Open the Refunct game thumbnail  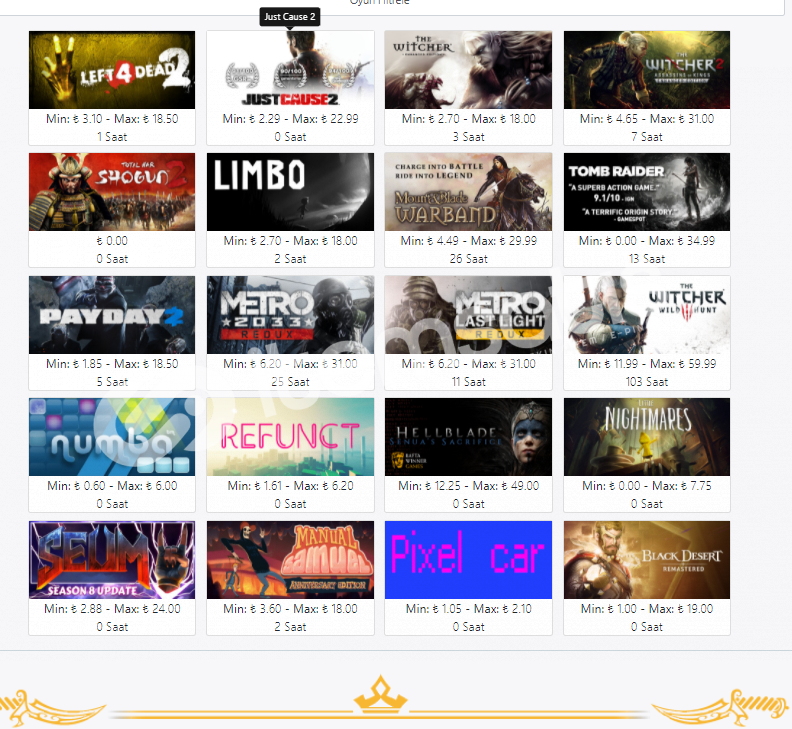pos(290,437)
